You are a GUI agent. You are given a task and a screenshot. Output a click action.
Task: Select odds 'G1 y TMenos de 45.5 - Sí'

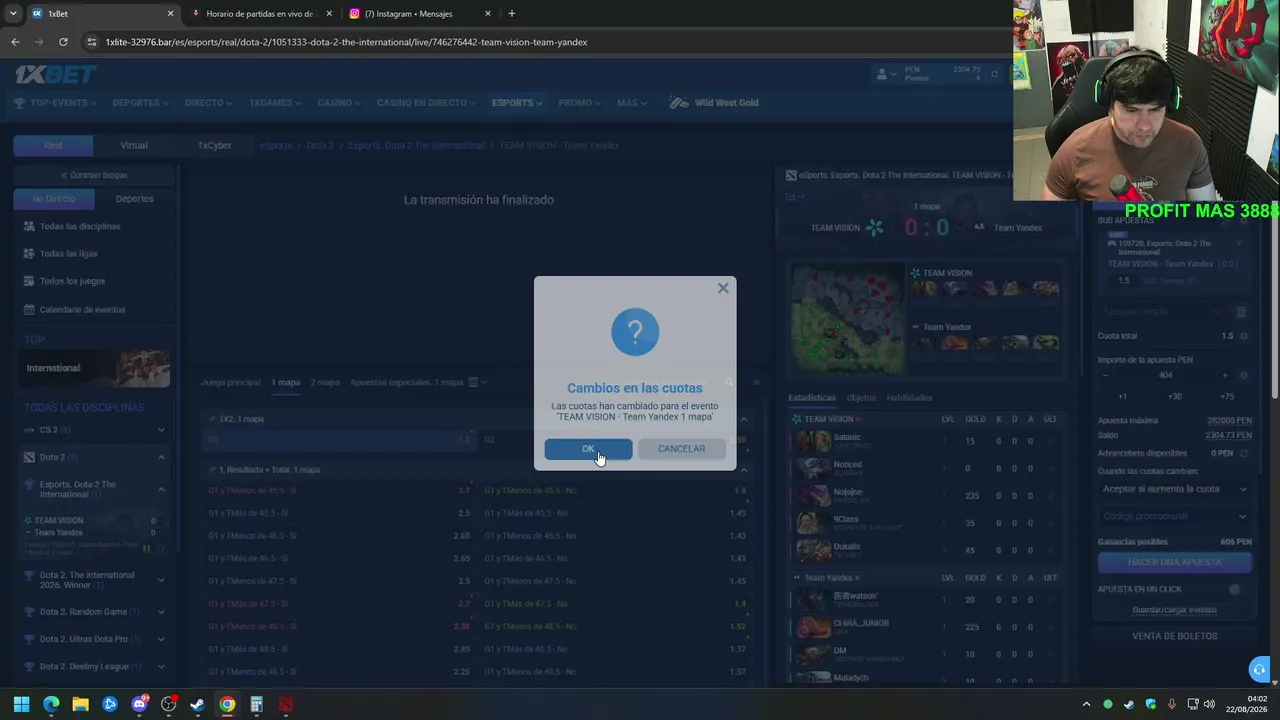tap(340, 491)
